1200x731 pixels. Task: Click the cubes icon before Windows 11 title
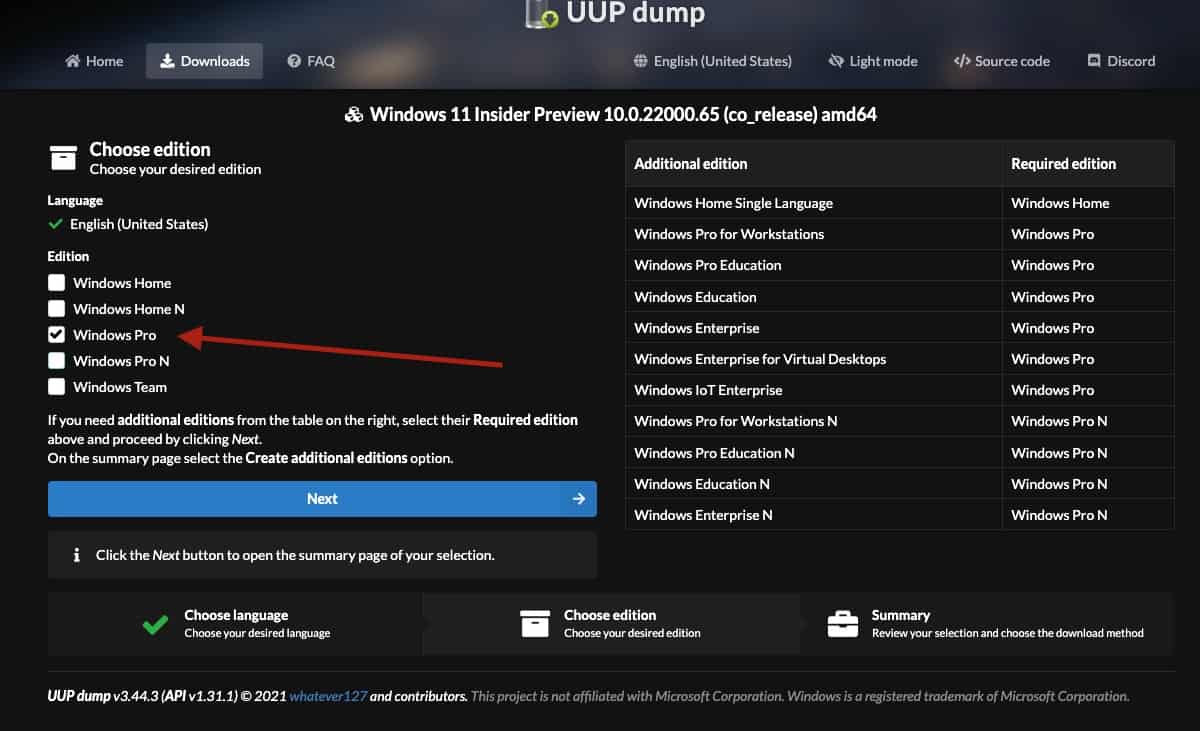coord(353,115)
